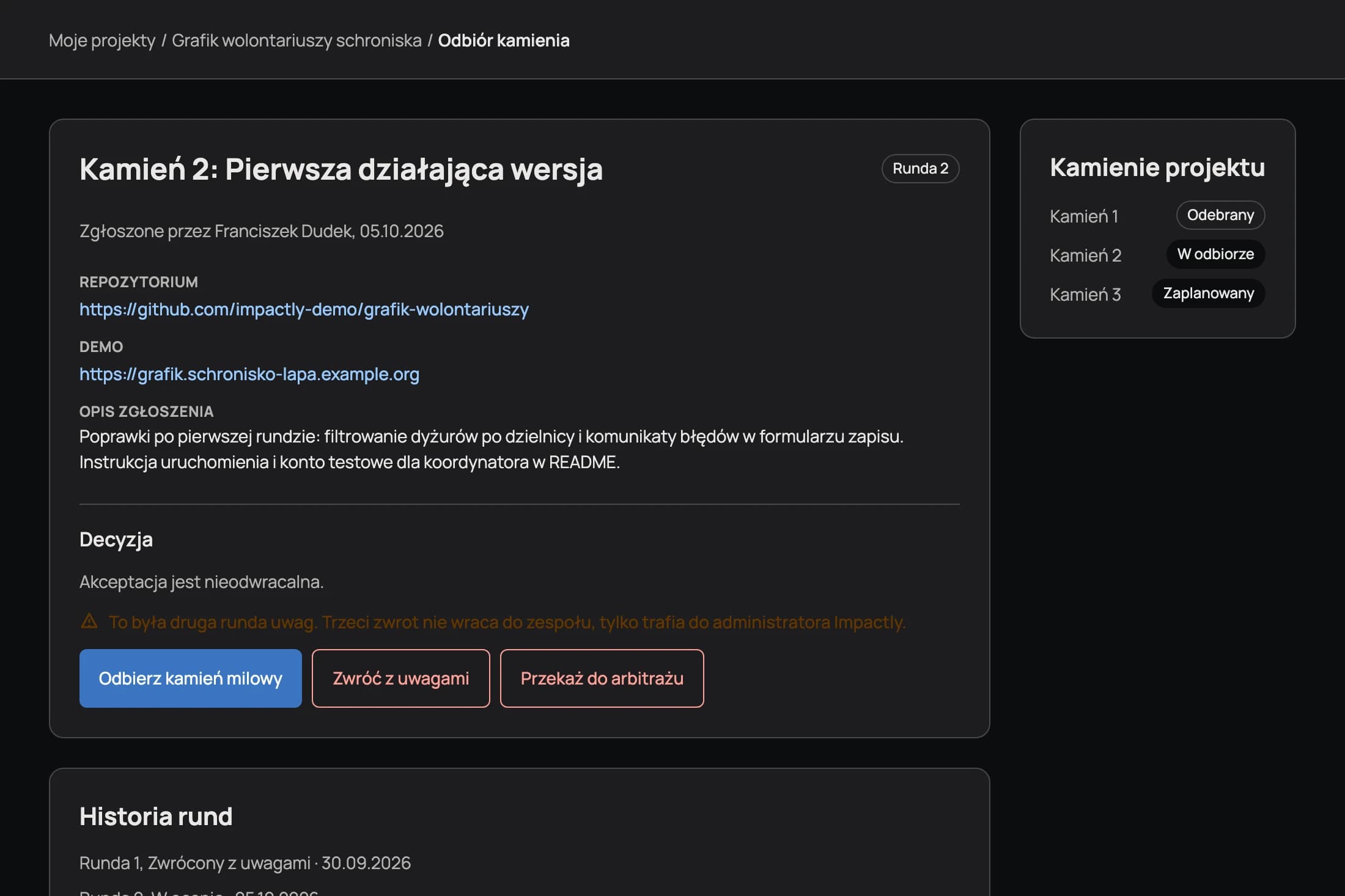Click the OPIS ZGŁOSZENIA label
Screen dimensions: 1345x896
pyautogui.click(x=147, y=412)
